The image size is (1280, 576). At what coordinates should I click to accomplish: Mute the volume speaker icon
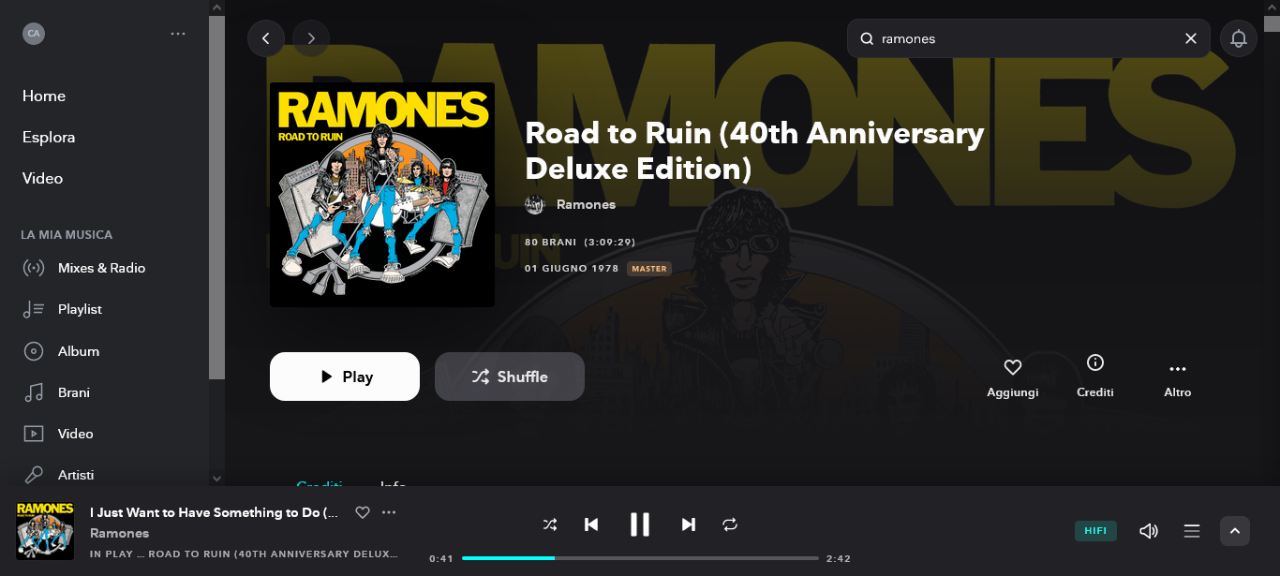1149,531
